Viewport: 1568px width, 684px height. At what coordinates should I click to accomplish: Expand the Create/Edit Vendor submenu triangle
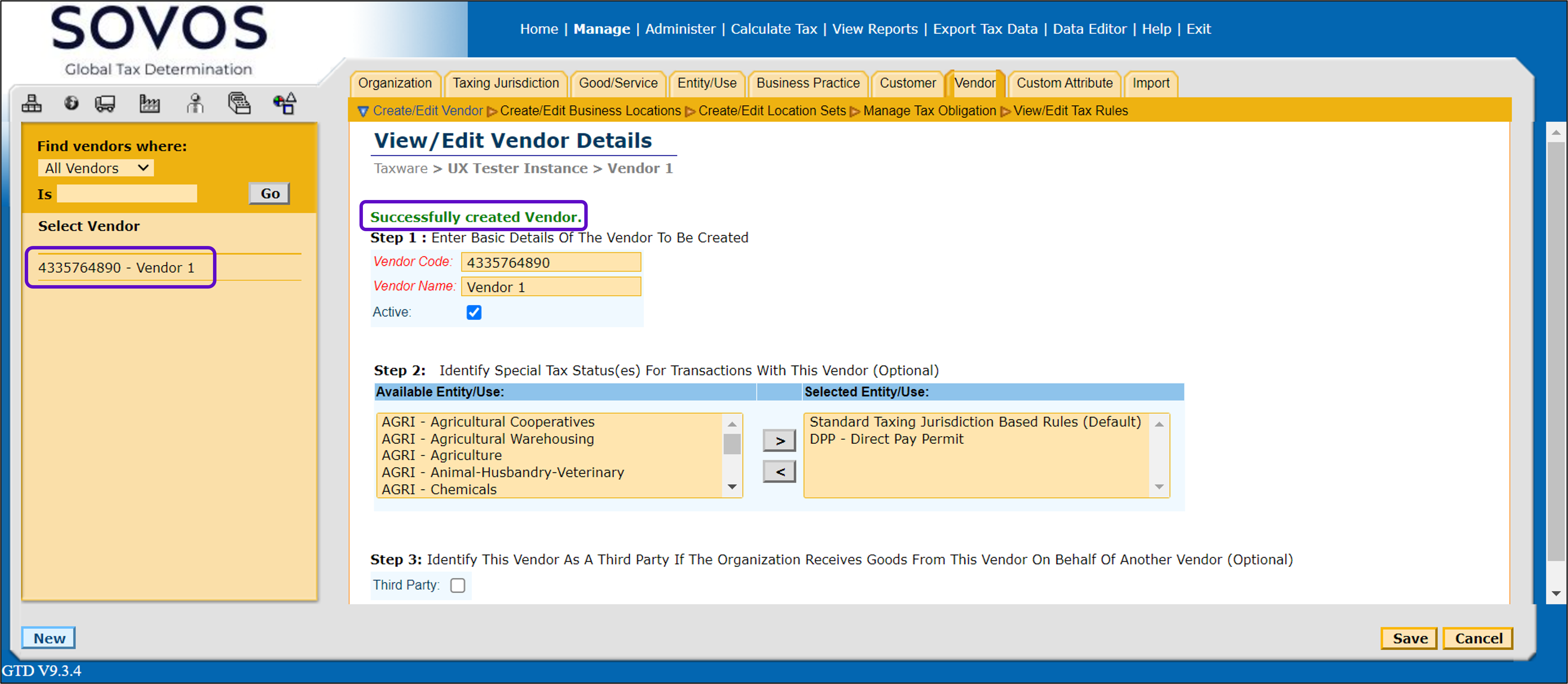coord(363,111)
